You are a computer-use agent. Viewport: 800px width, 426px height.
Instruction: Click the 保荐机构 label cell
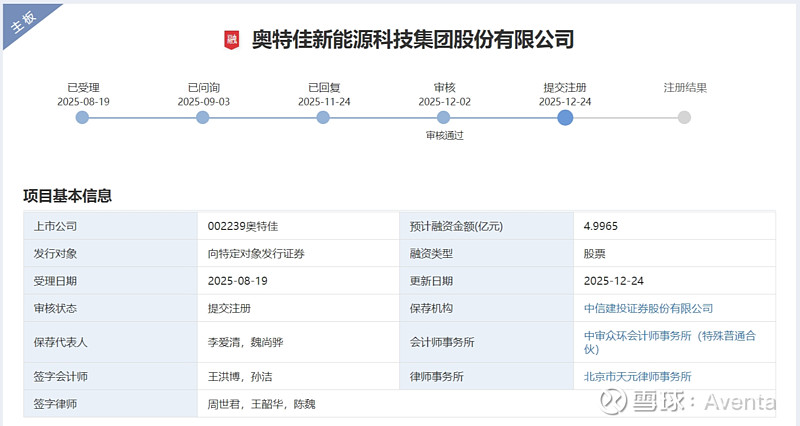pyautogui.click(x=487, y=308)
